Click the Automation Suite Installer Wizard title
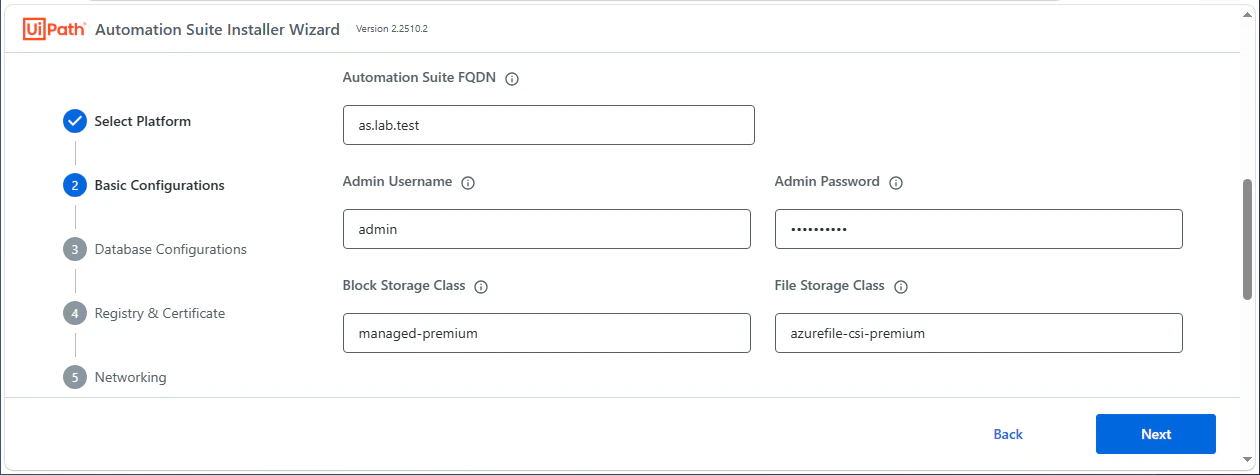 pos(217,29)
